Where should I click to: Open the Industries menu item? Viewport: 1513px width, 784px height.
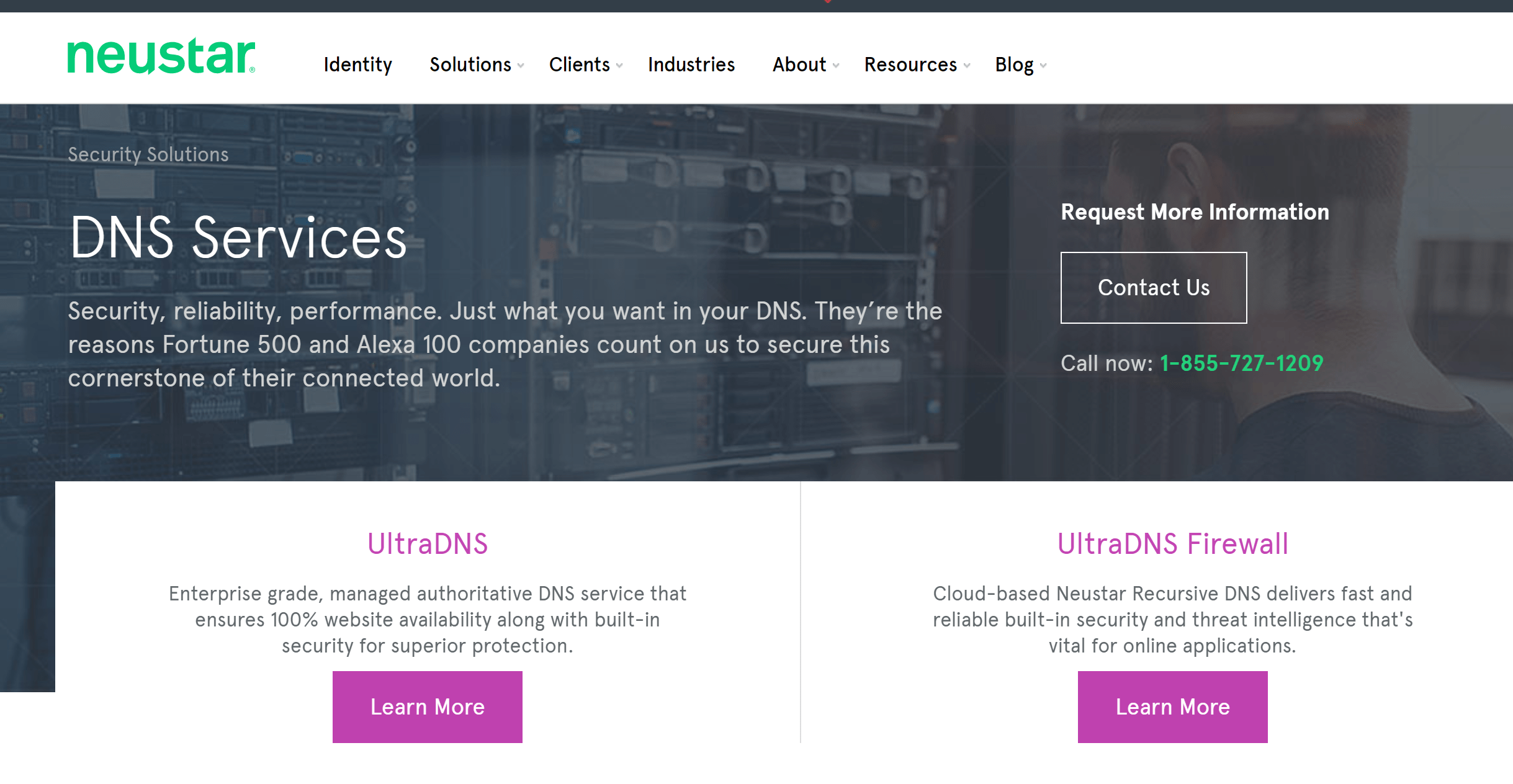point(691,65)
